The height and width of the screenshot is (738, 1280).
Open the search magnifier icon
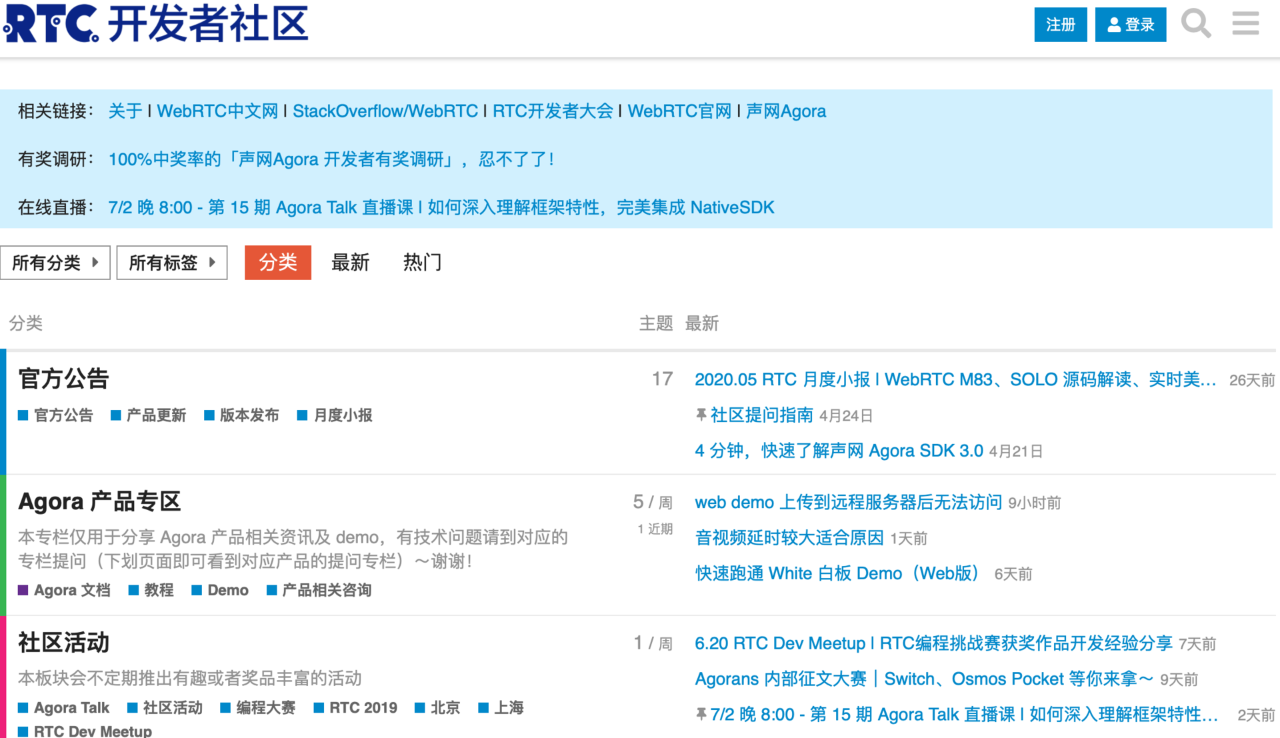pyautogui.click(x=1196, y=23)
